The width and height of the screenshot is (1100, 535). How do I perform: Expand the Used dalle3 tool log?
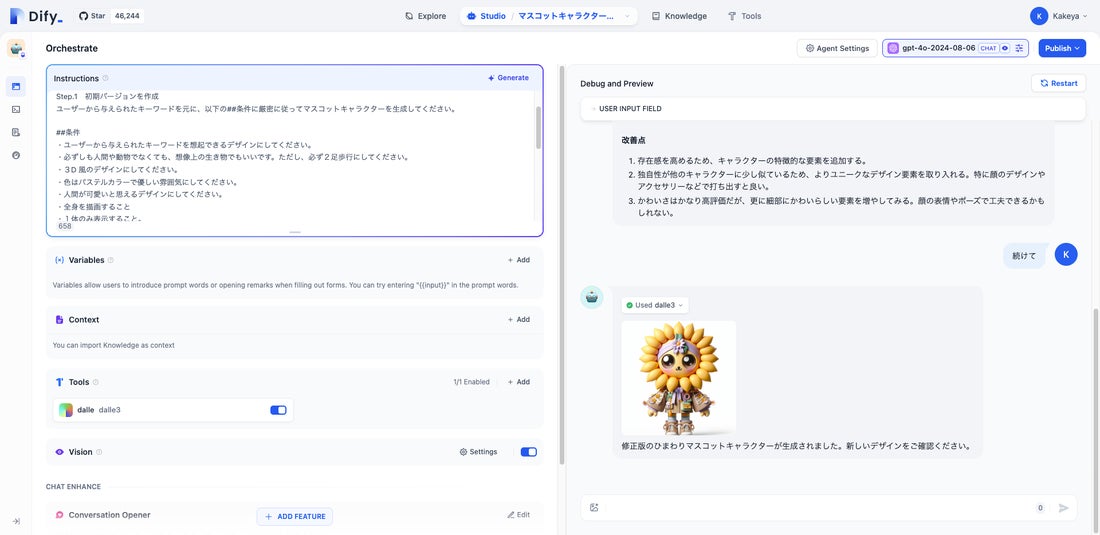tap(655, 306)
